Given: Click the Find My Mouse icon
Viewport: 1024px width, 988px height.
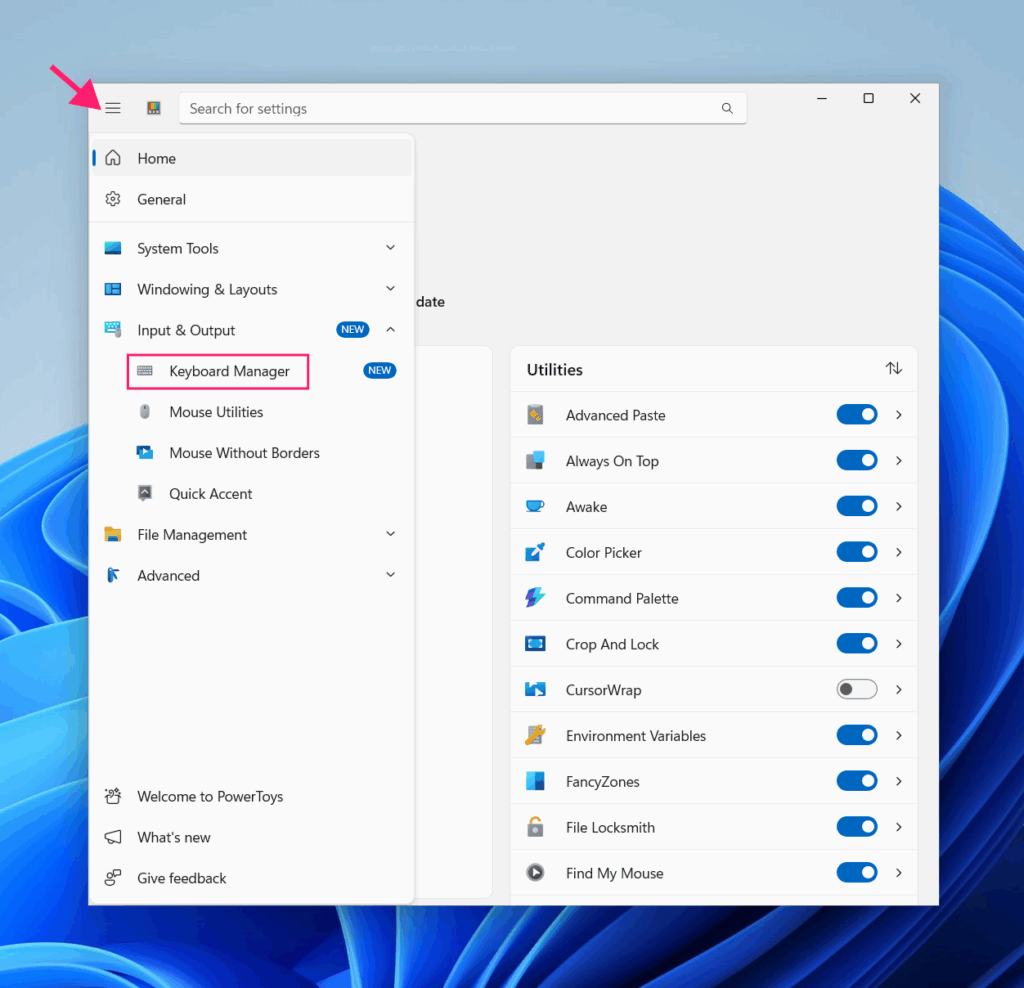Looking at the screenshot, I should coord(536,872).
